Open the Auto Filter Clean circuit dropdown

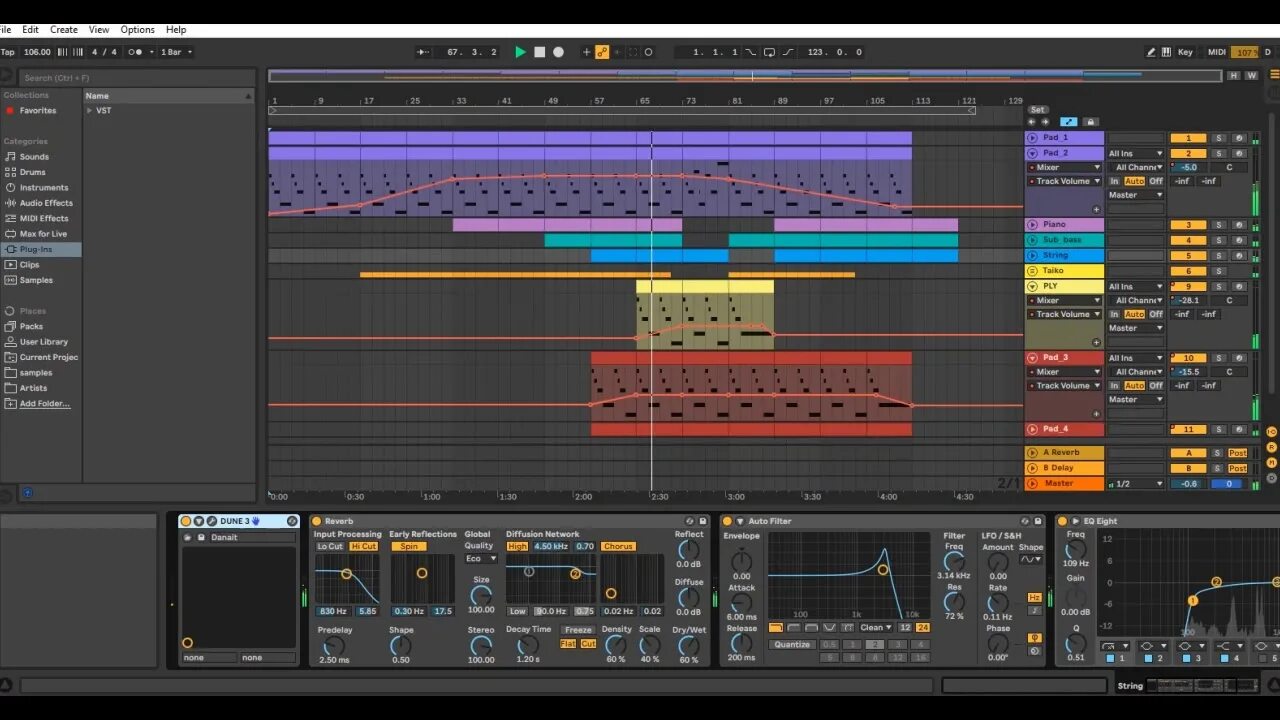[876, 628]
